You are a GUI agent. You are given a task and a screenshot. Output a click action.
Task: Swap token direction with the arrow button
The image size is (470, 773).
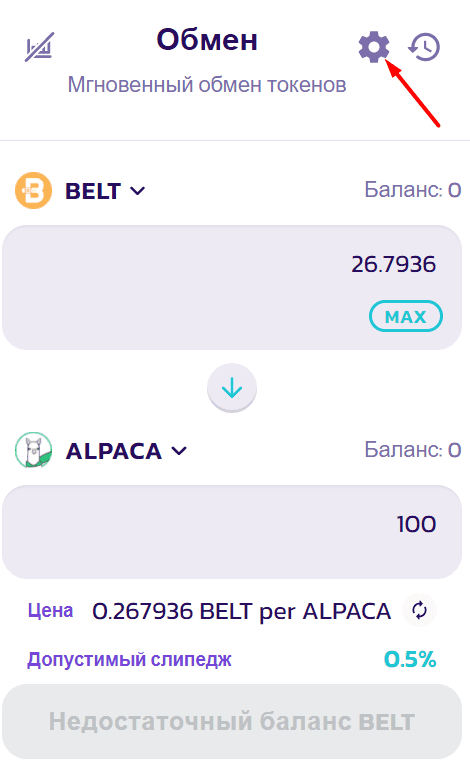(232, 388)
